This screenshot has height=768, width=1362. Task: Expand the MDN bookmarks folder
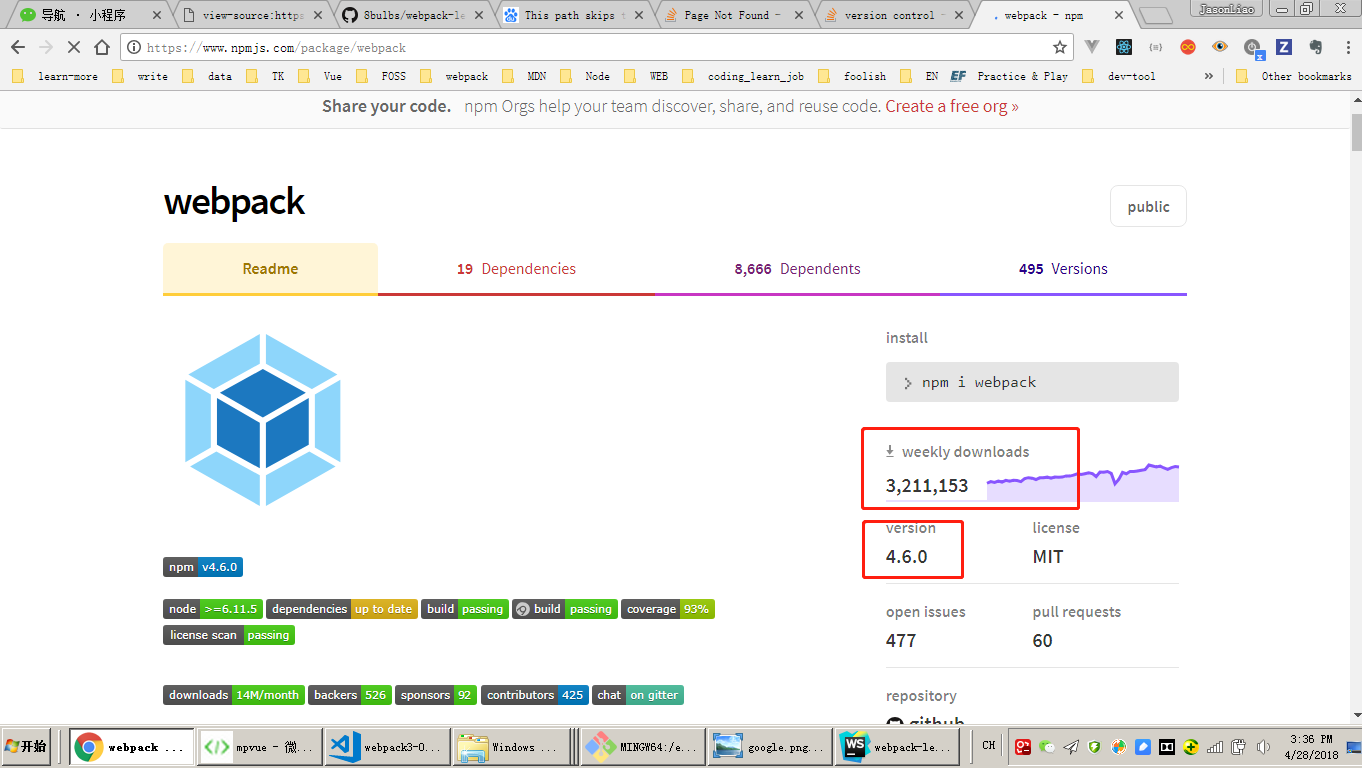[x=526, y=76]
